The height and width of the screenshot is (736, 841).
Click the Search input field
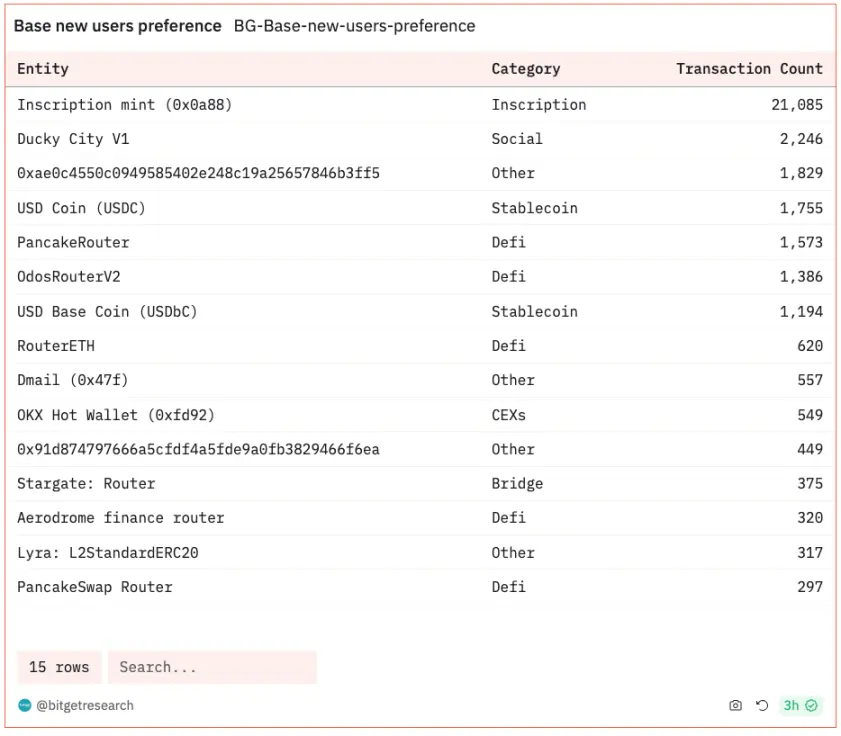point(212,667)
